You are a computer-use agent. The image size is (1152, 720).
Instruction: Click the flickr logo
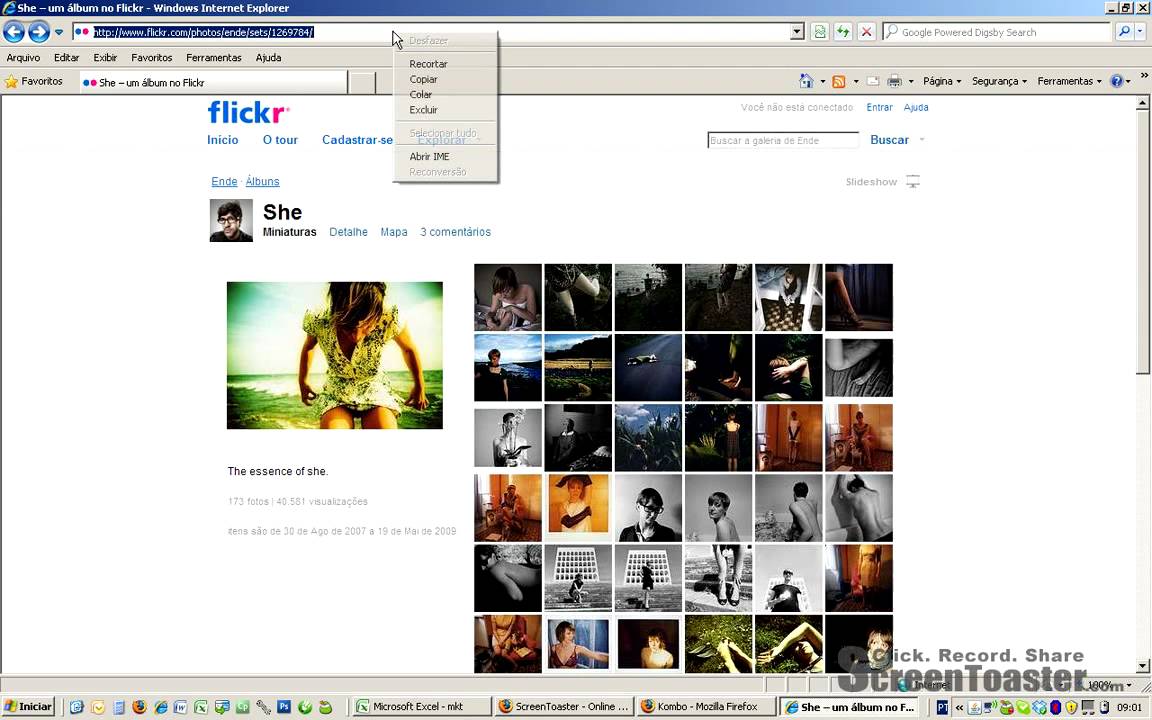coord(248,112)
